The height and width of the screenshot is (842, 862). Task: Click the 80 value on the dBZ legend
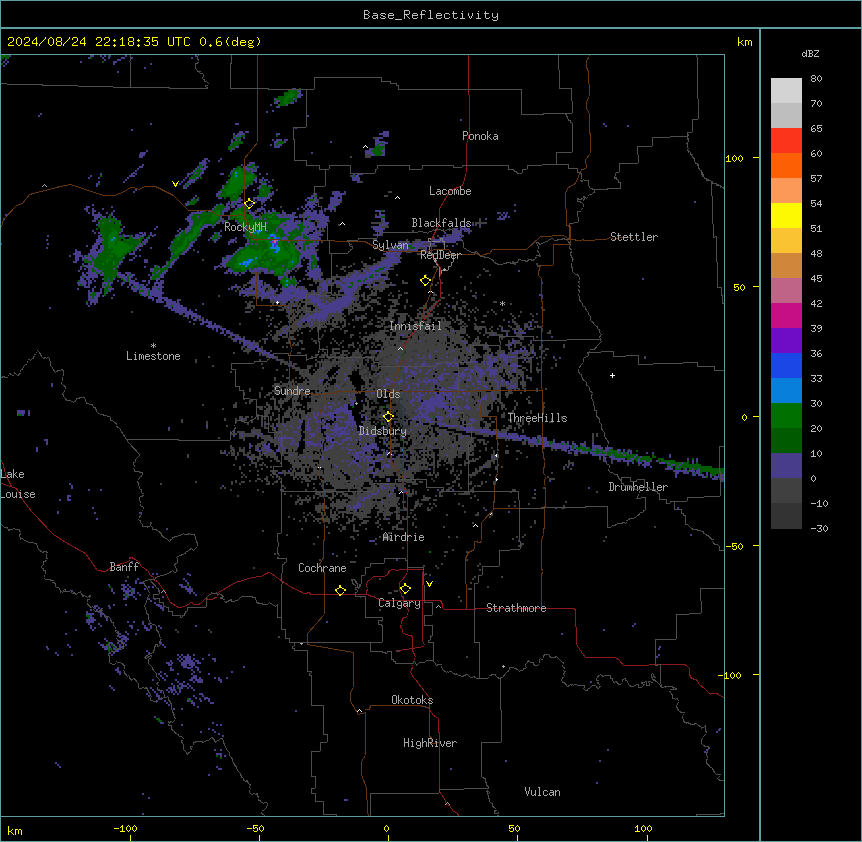816,79
